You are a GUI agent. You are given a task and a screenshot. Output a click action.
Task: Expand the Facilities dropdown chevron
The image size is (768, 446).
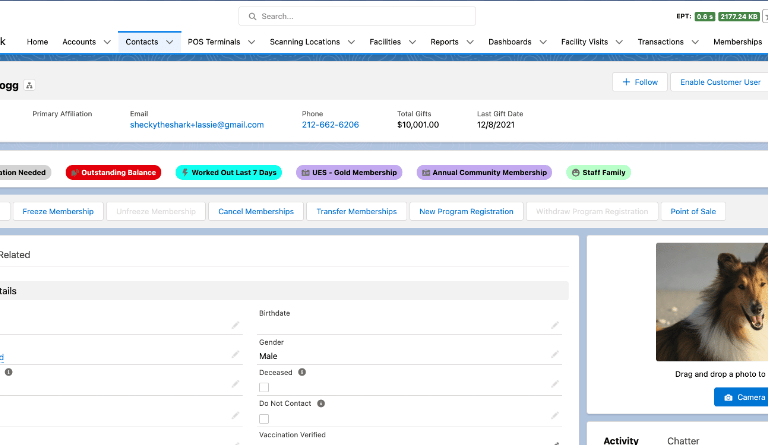412,42
